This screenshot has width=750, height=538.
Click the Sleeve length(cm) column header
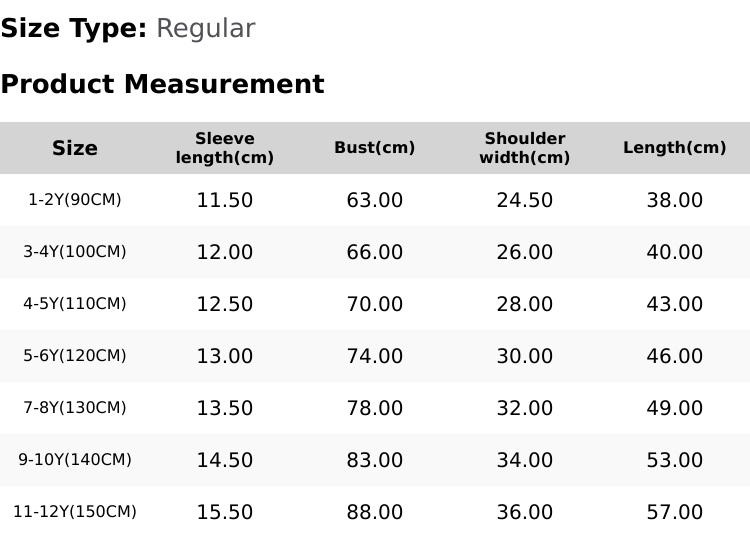[x=225, y=148]
